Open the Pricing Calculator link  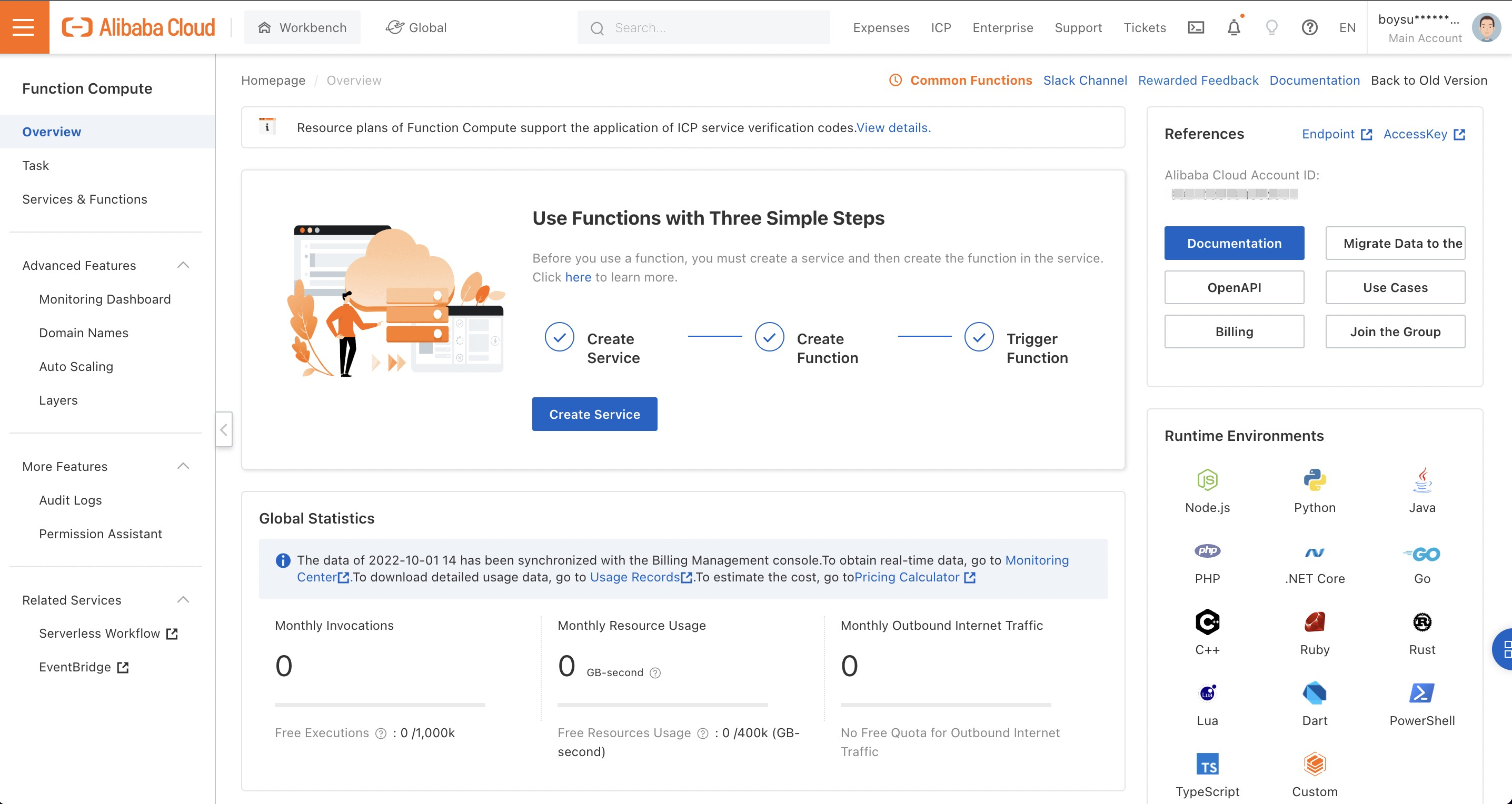click(x=907, y=577)
